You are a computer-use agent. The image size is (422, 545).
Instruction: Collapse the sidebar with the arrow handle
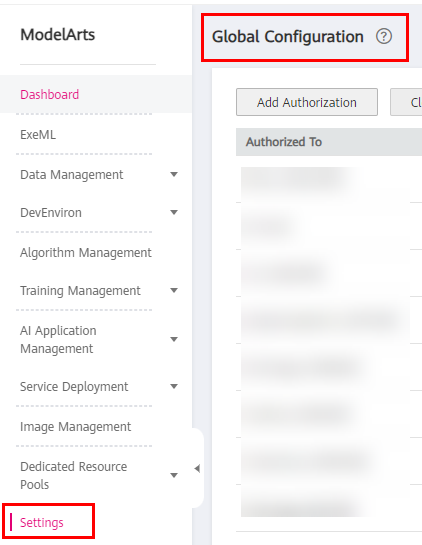pyautogui.click(x=197, y=469)
